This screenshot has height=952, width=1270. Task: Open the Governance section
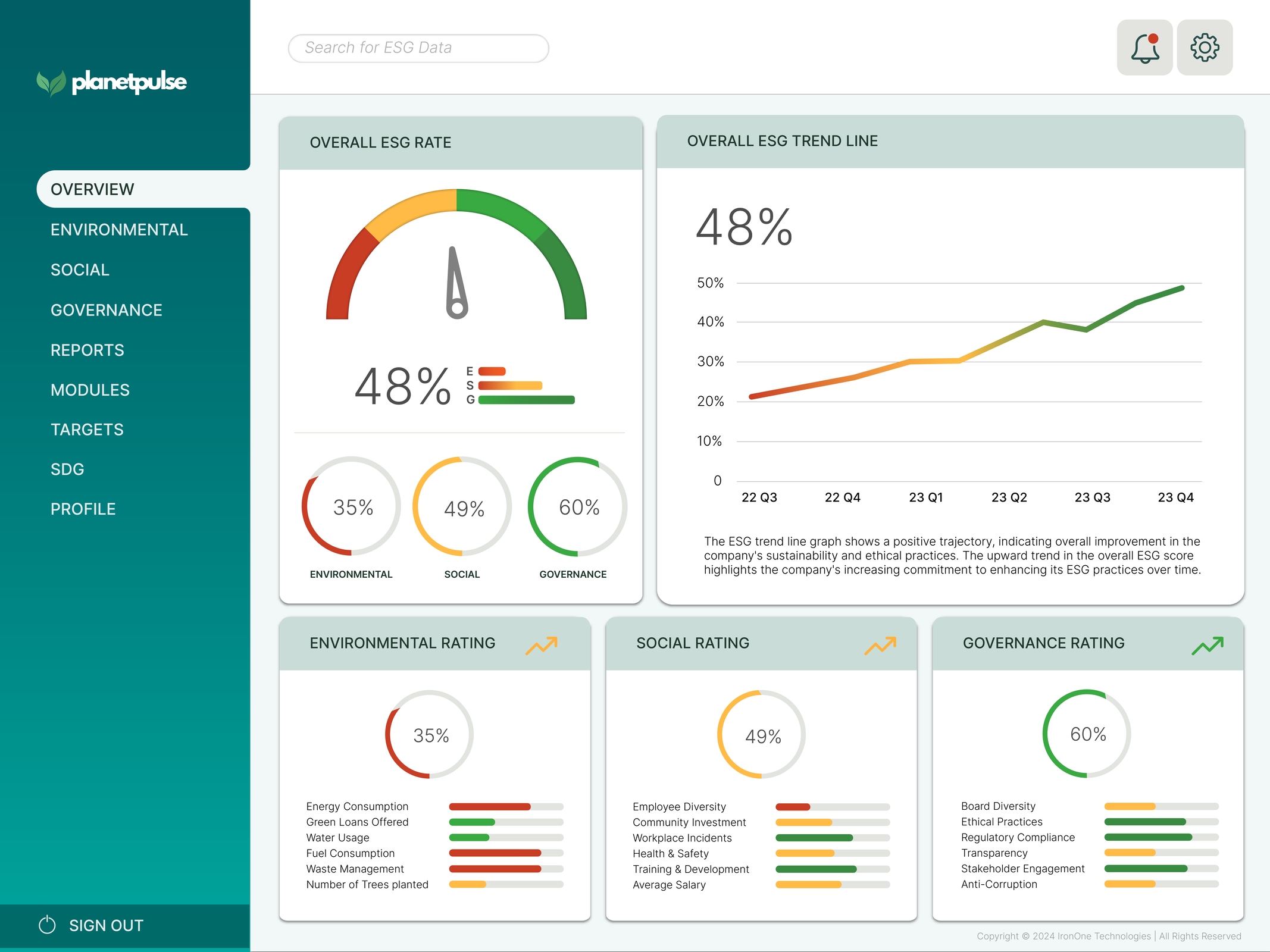point(106,310)
